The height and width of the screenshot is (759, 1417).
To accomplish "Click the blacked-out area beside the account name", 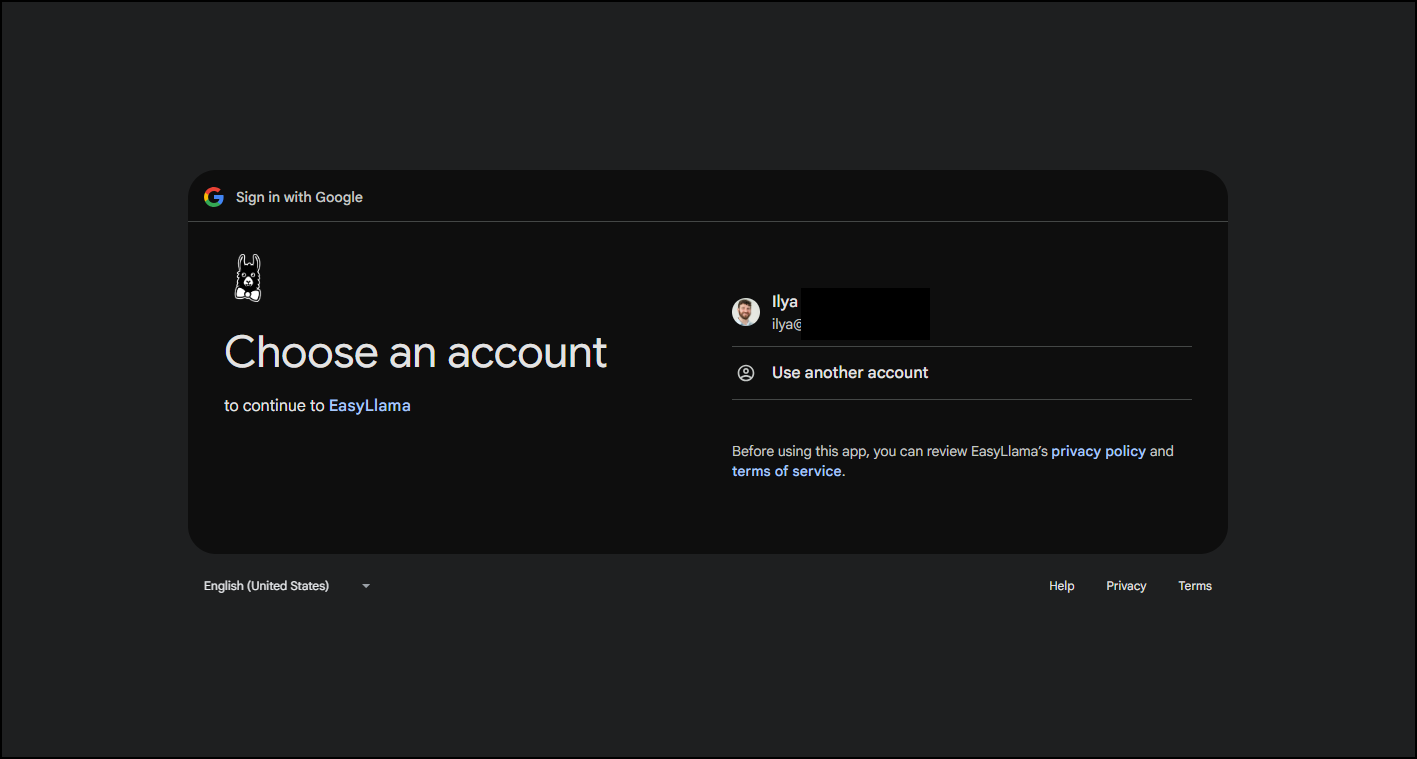I will coord(865,313).
